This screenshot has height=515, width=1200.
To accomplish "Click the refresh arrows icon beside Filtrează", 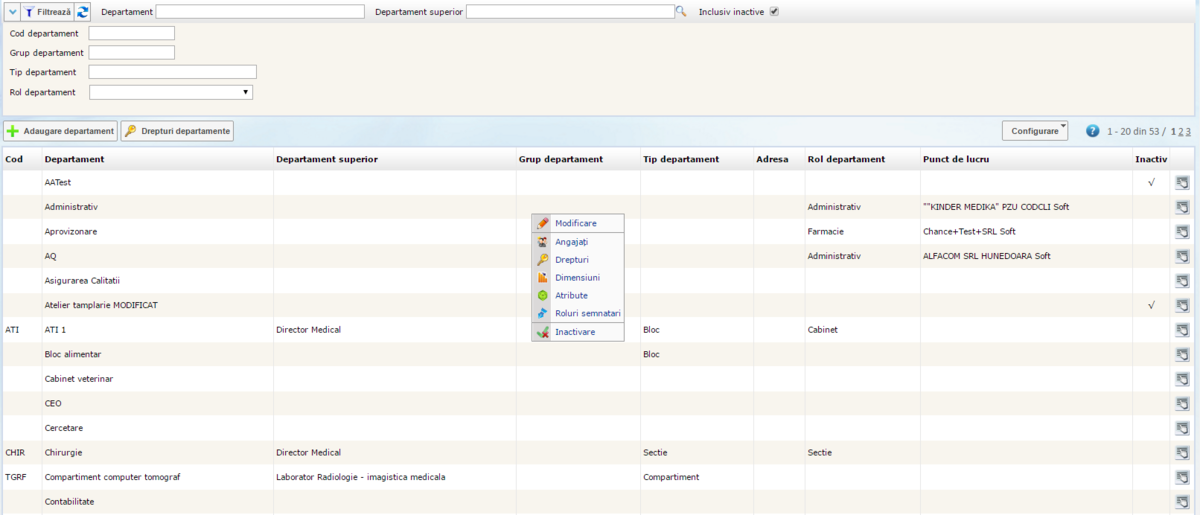I will 82,12.
